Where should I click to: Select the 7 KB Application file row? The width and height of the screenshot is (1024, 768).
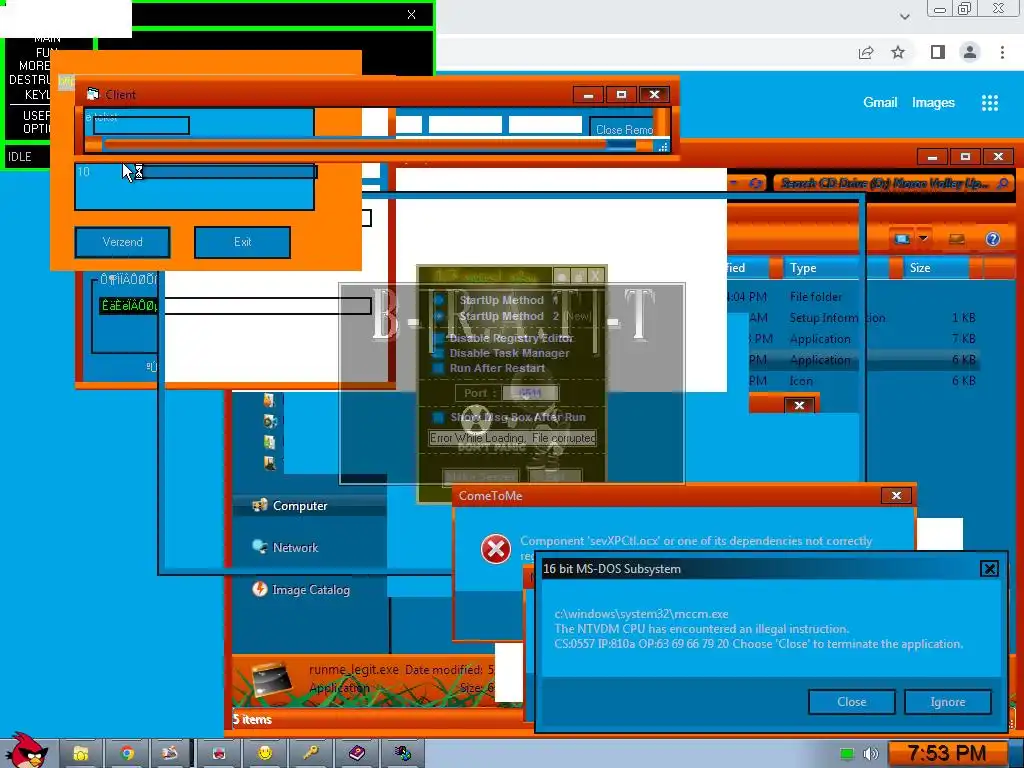(863, 339)
